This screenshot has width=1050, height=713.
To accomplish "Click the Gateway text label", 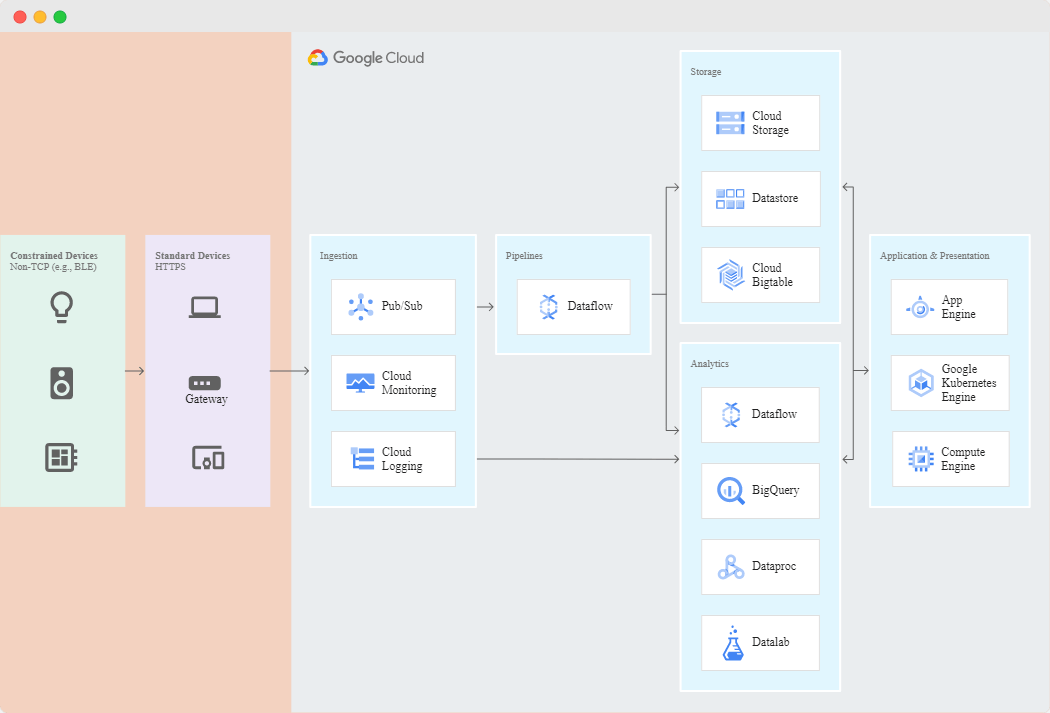I will pos(206,399).
